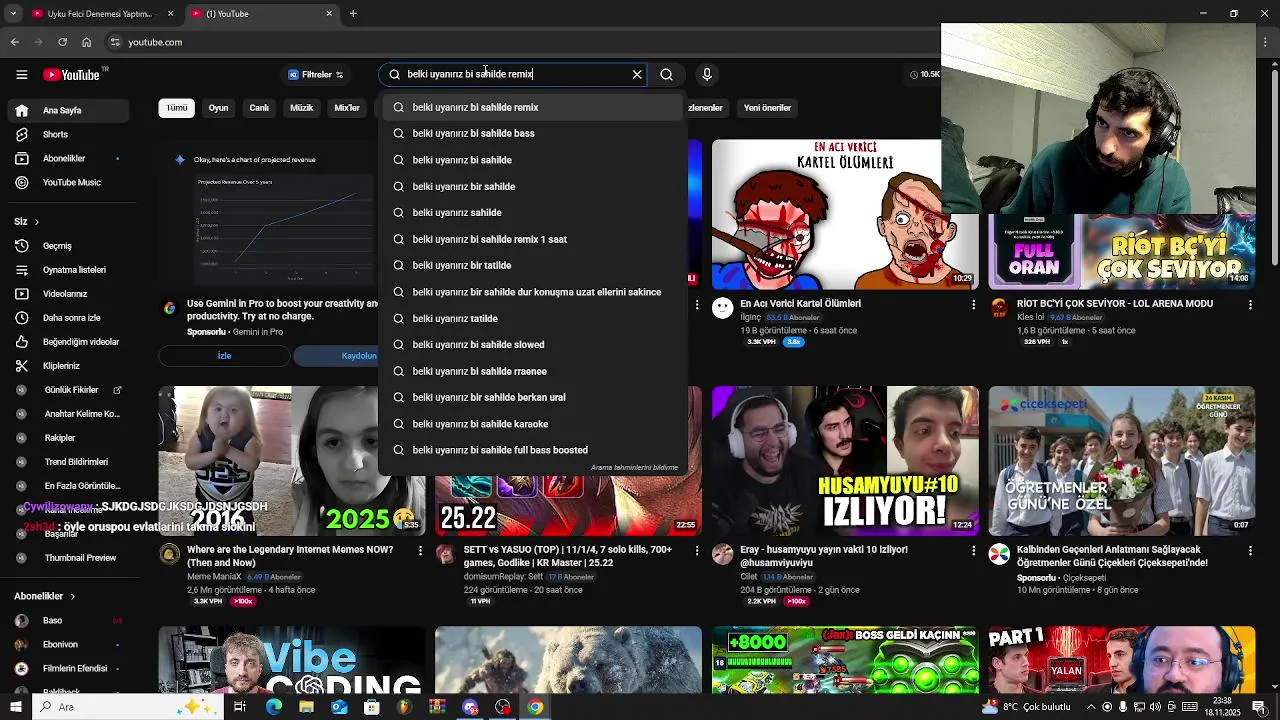Start voice search with the microphone icon
1280x720 pixels.
click(707, 74)
